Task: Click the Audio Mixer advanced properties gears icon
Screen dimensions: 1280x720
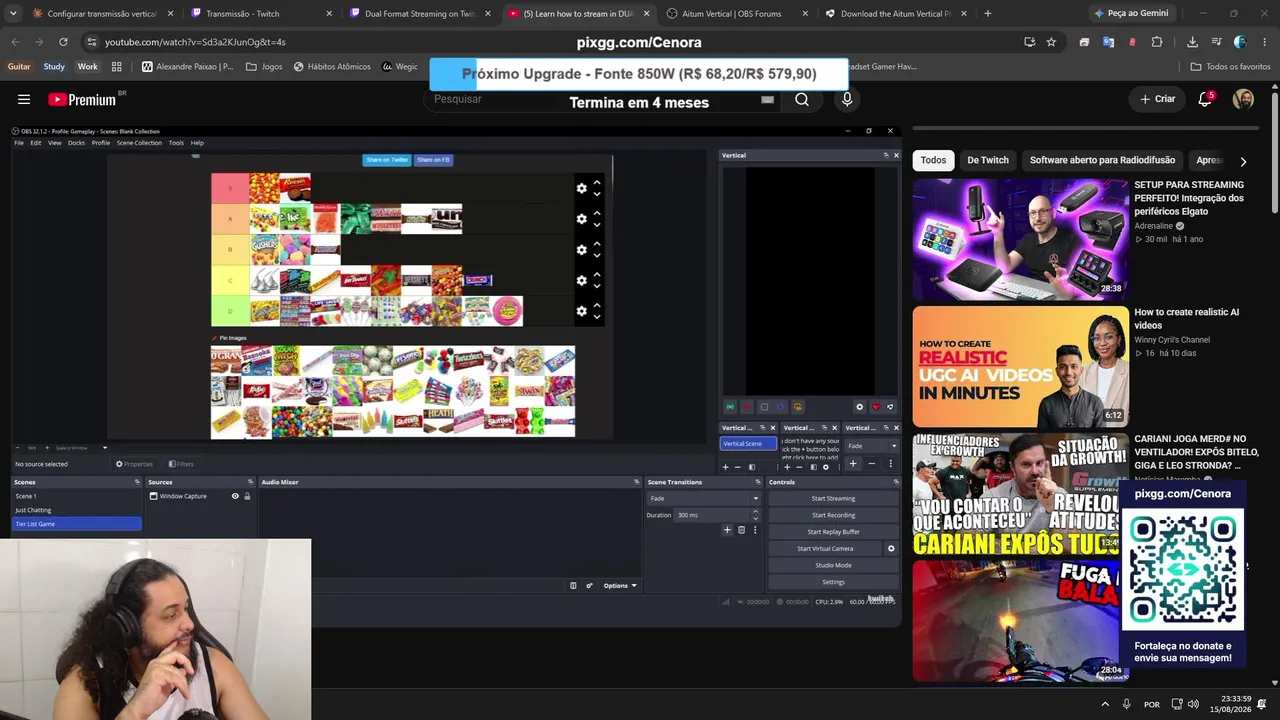Action: click(x=589, y=585)
